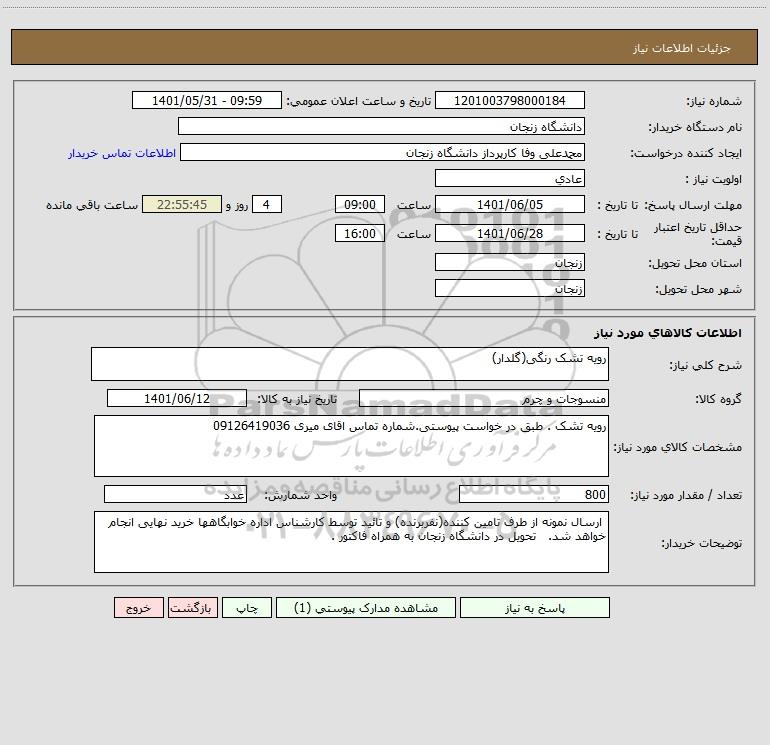Click the جزئیات اطلاعات نیاز header title
The width and height of the screenshot is (770, 745).
682,48
